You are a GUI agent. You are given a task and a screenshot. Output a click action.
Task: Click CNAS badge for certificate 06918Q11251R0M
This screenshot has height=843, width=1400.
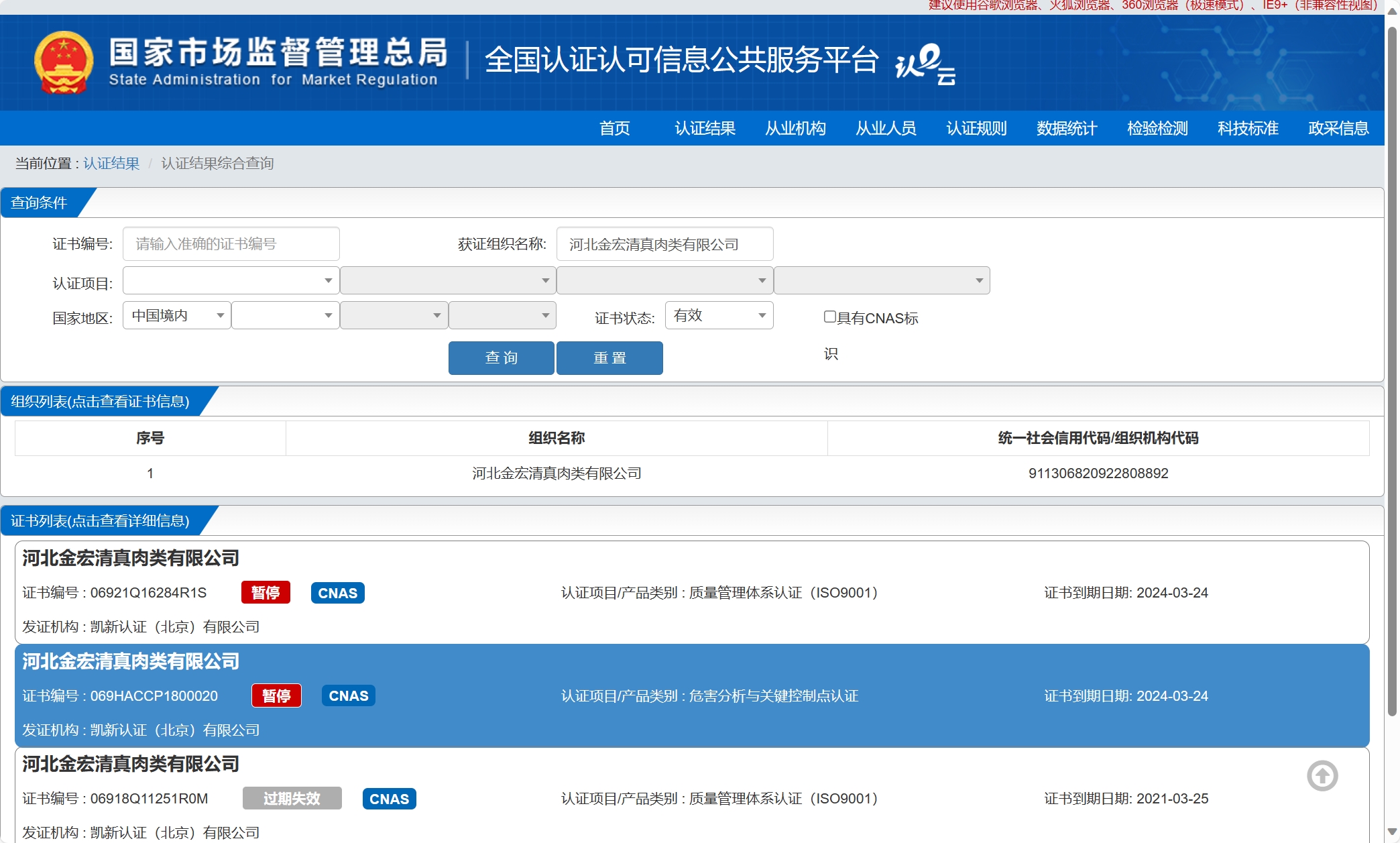pyautogui.click(x=389, y=799)
